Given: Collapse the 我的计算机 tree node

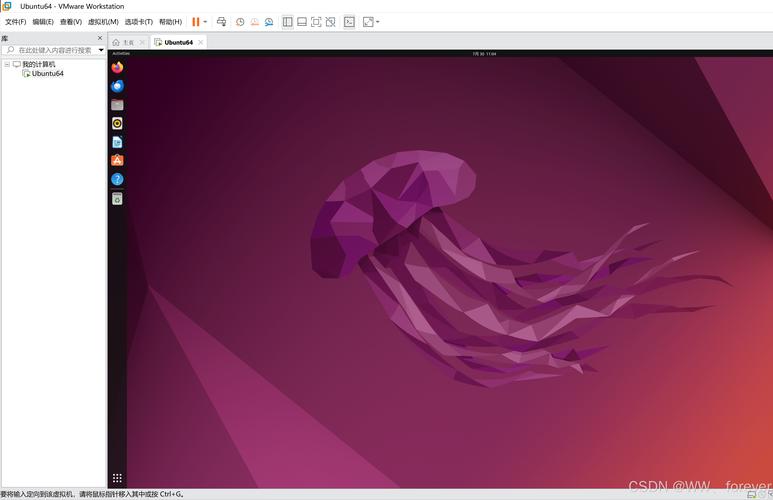Looking at the screenshot, I should [x=7, y=64].
